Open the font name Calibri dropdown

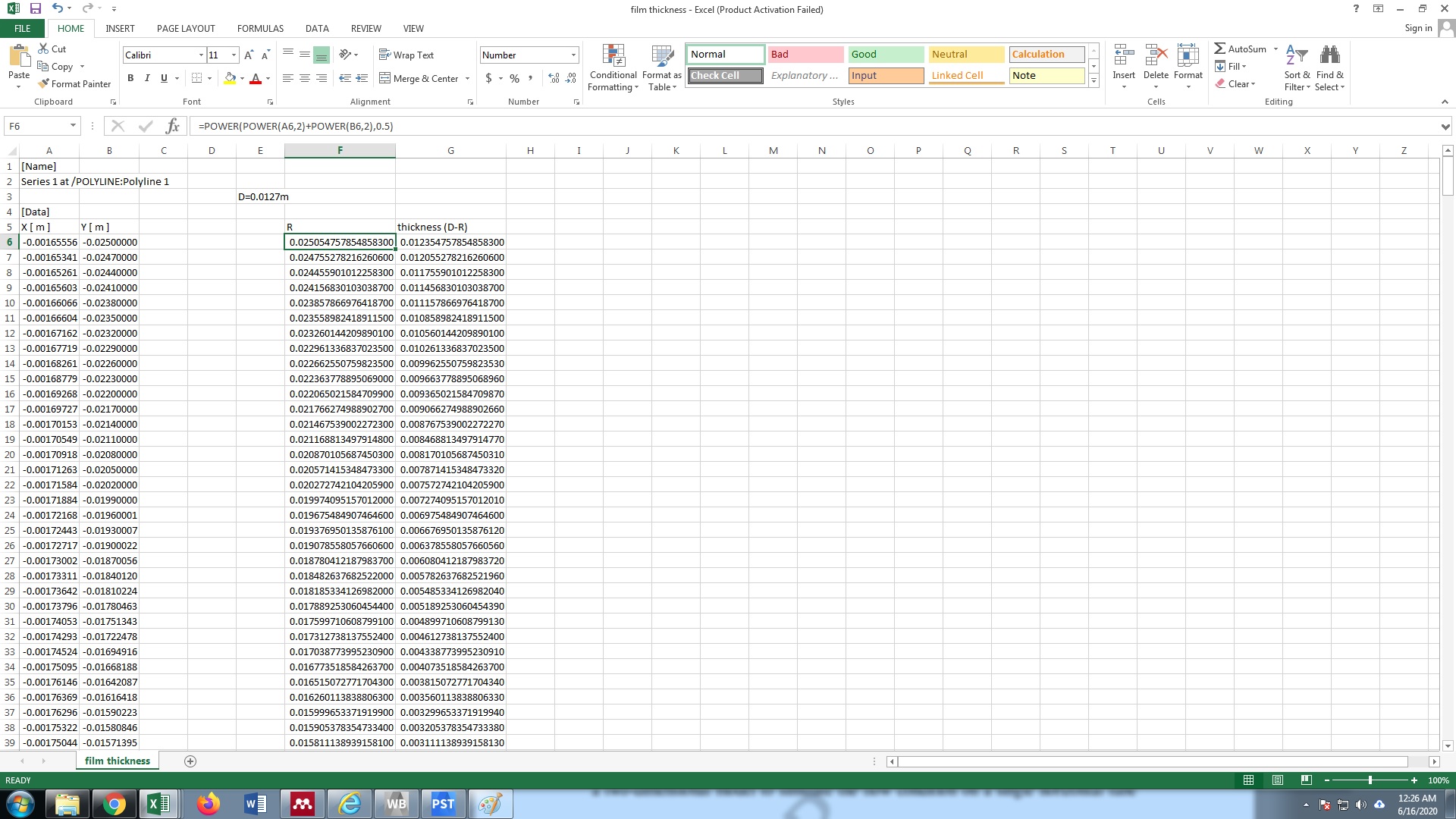point(201,55)
